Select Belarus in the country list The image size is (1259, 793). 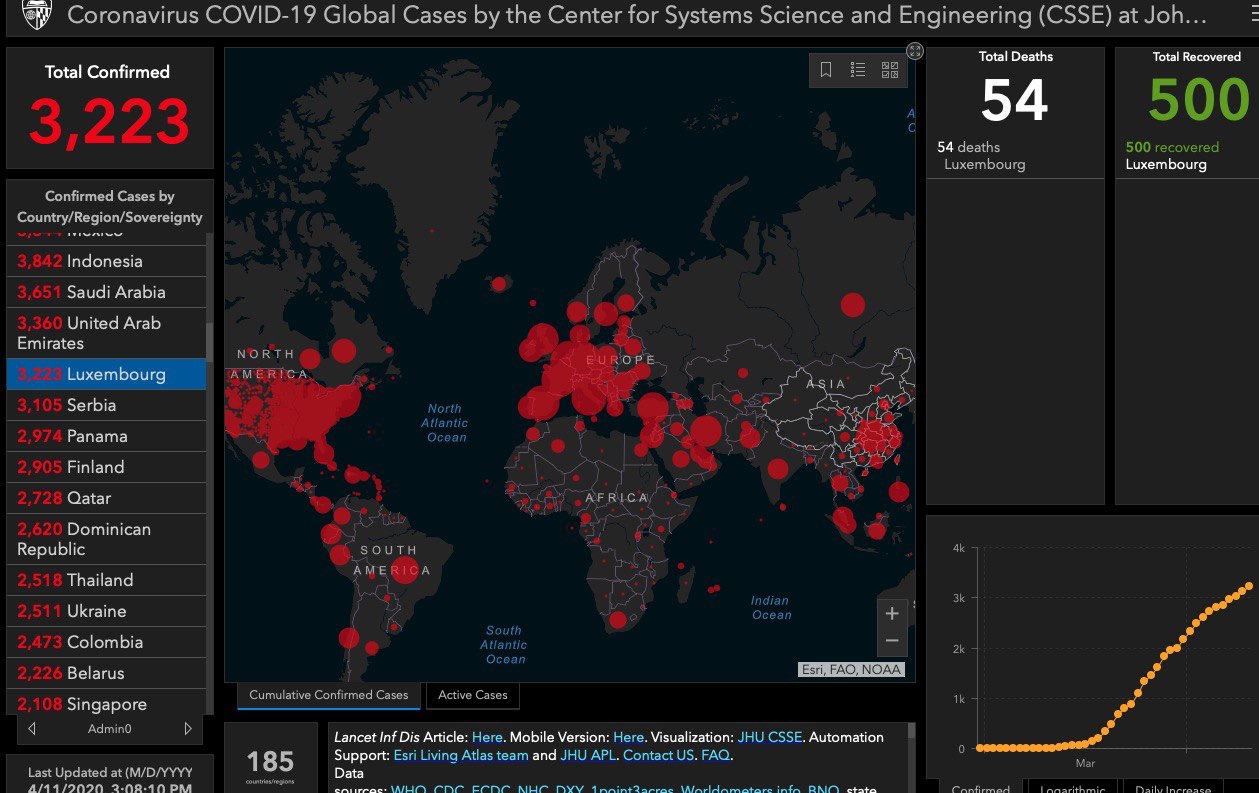pos(106,673)
